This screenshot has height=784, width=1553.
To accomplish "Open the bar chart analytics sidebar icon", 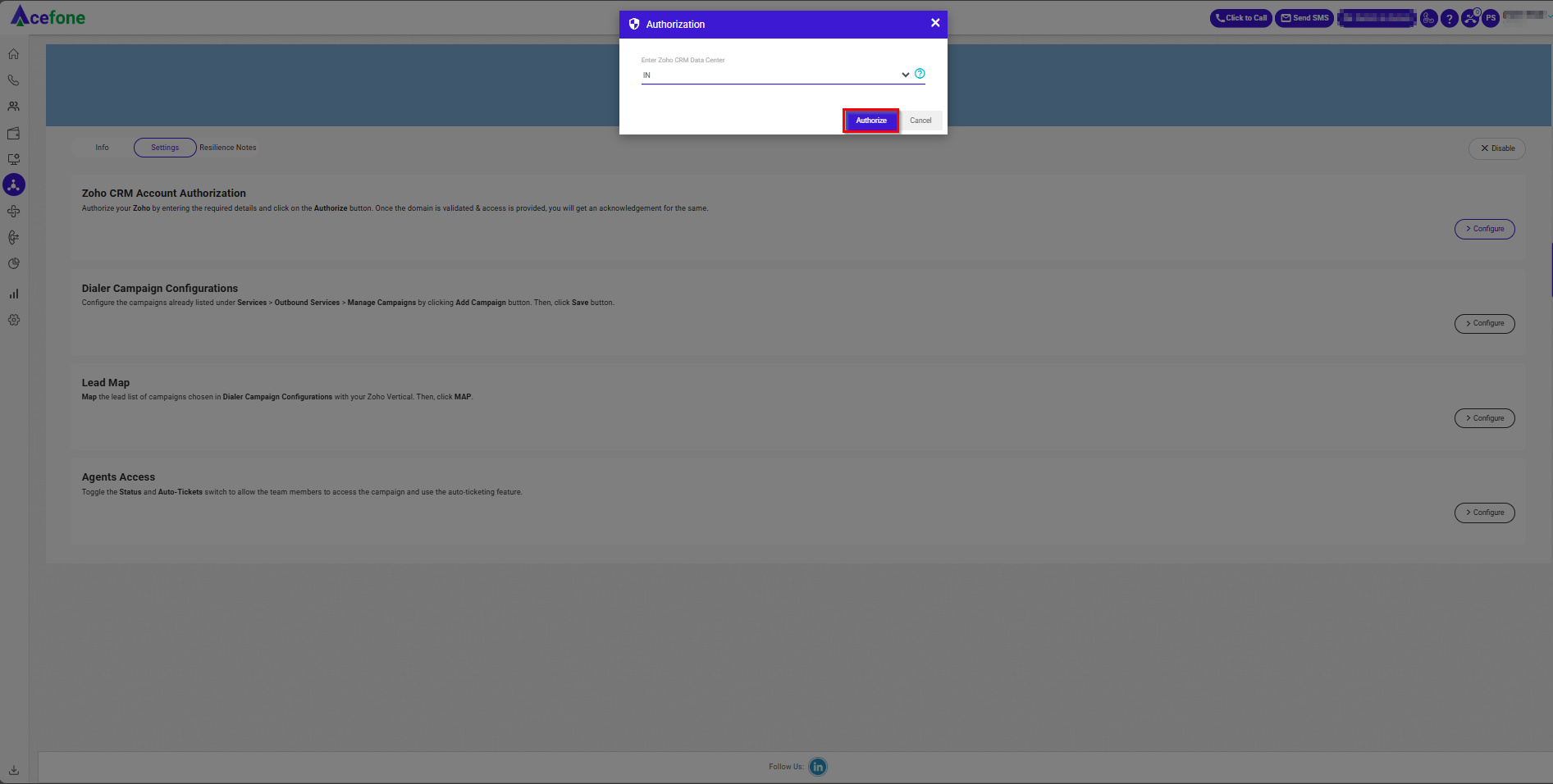I will click(x=13, y=294).
